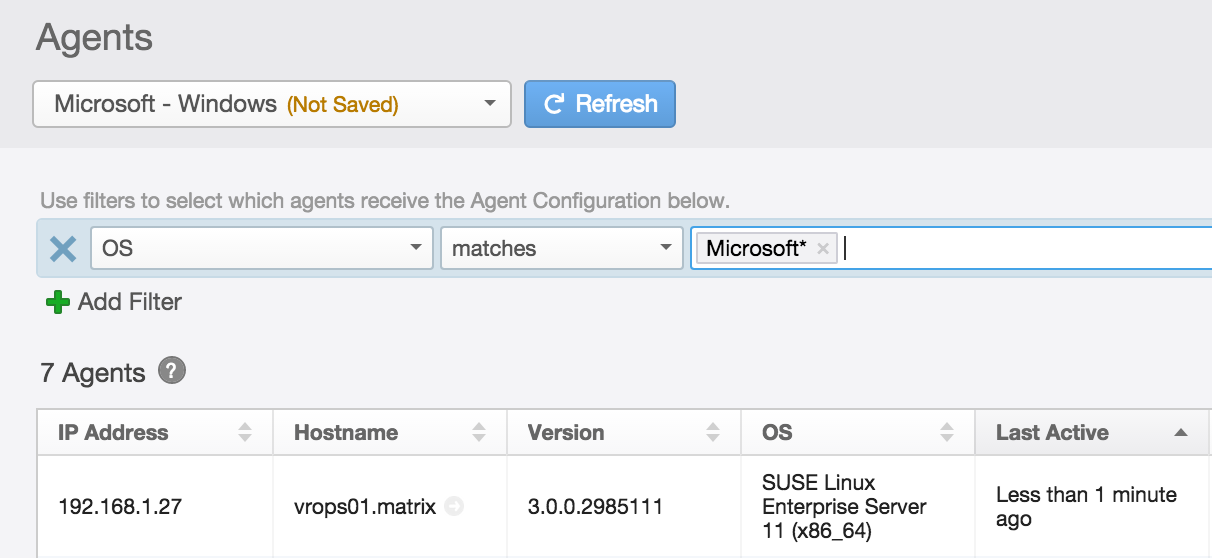Click the arrow icon next to vrops01.matrix

tap(454, 507)
